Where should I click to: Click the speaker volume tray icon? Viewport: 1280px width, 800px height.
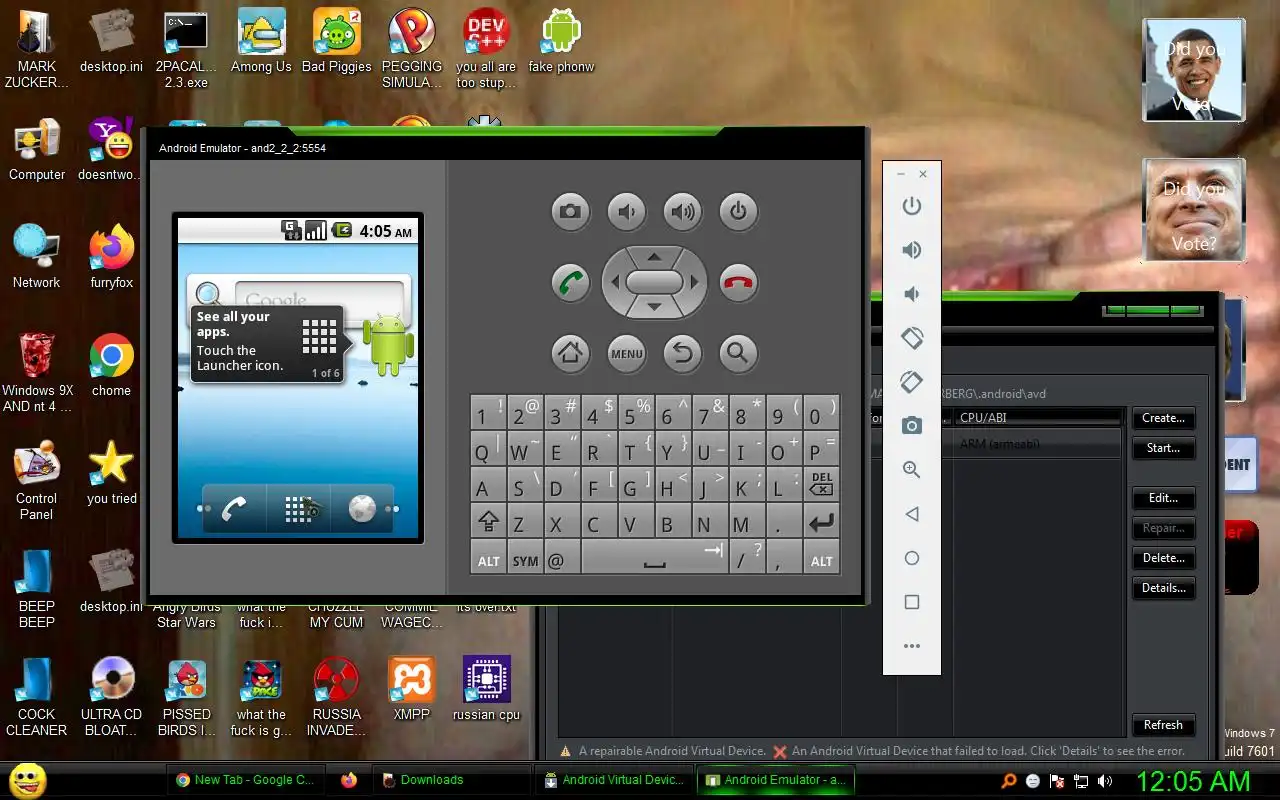(1105, 781)
